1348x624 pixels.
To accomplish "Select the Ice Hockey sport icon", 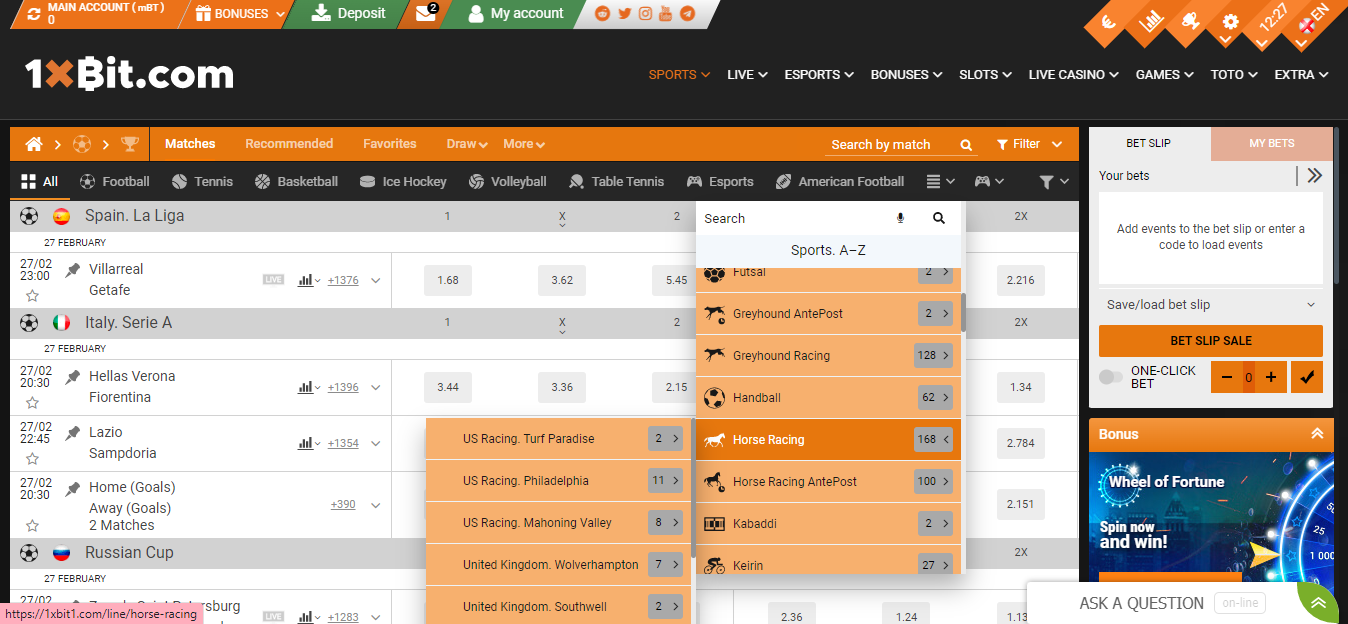I will point(369,181).
